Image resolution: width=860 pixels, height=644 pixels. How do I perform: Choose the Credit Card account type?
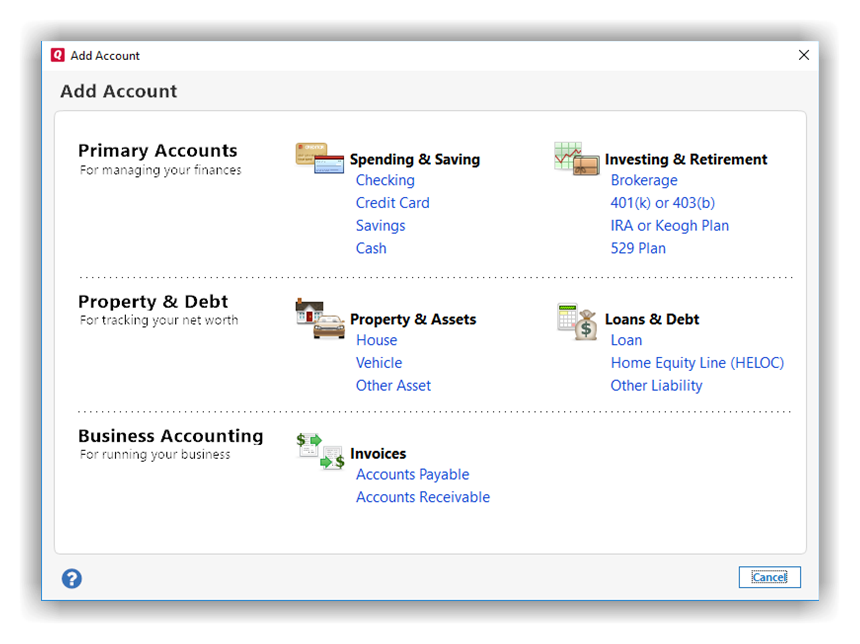(392, 203)
